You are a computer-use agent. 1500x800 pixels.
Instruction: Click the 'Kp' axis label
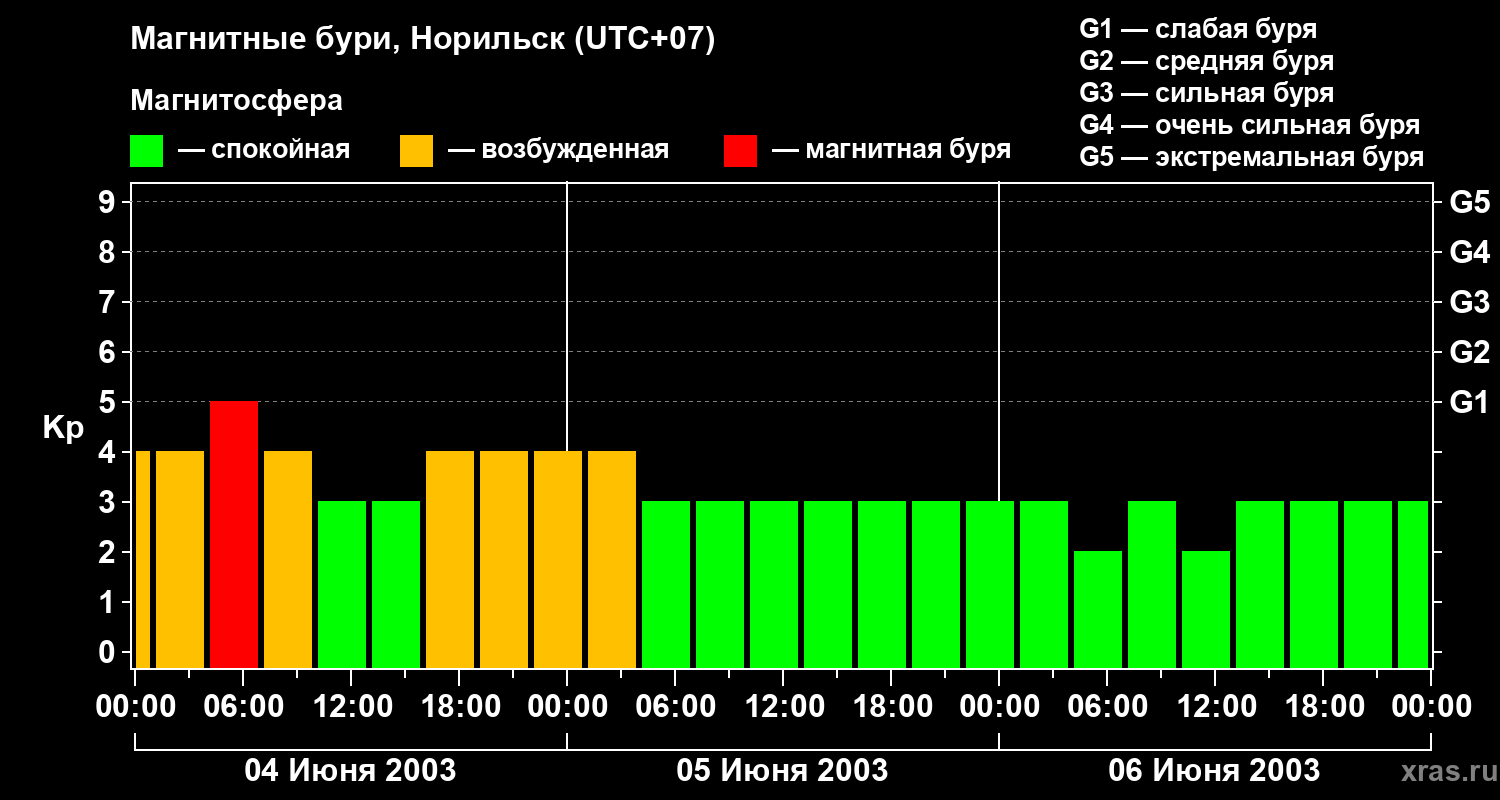click(63, 428)
